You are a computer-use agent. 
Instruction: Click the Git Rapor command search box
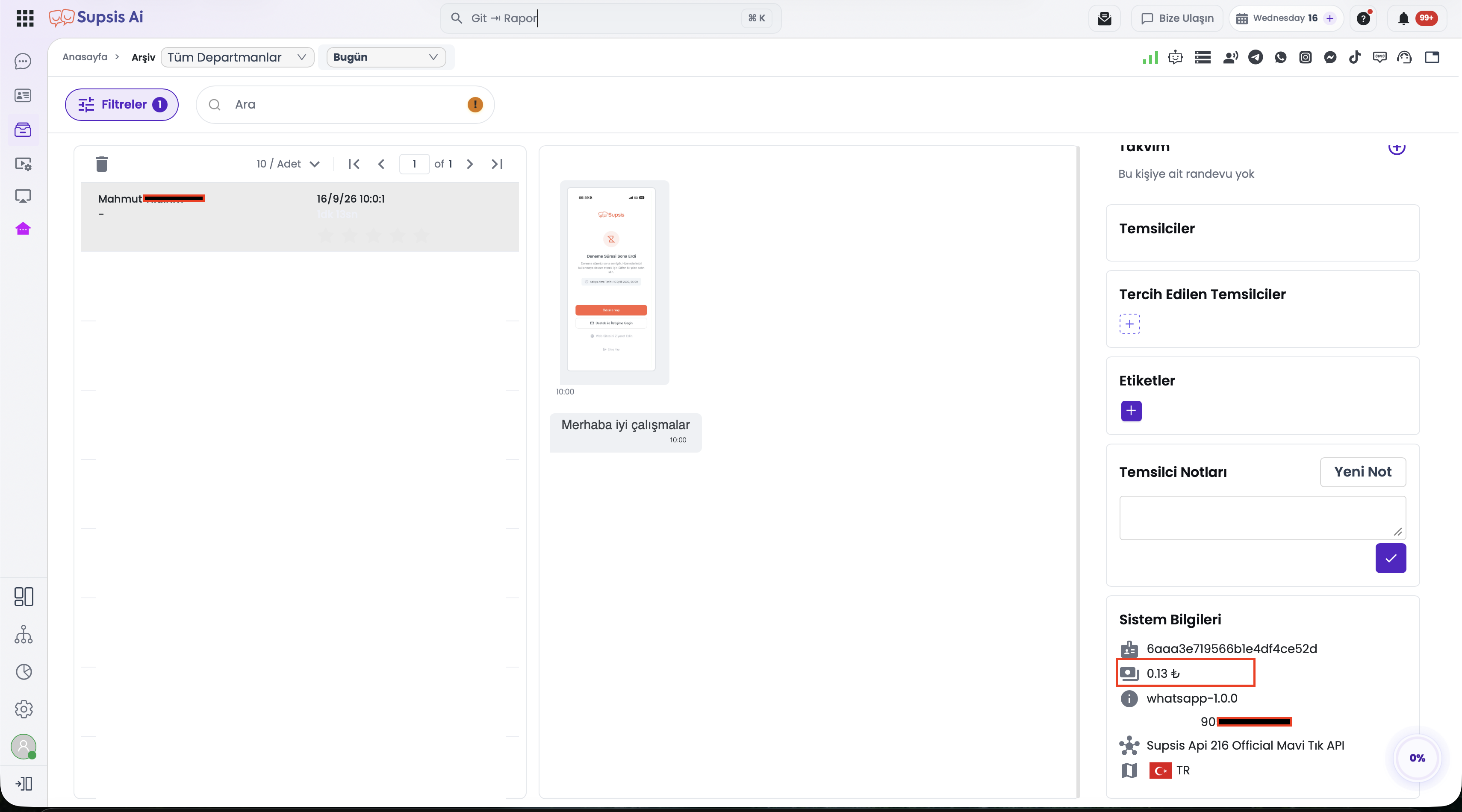click(610, 18)
